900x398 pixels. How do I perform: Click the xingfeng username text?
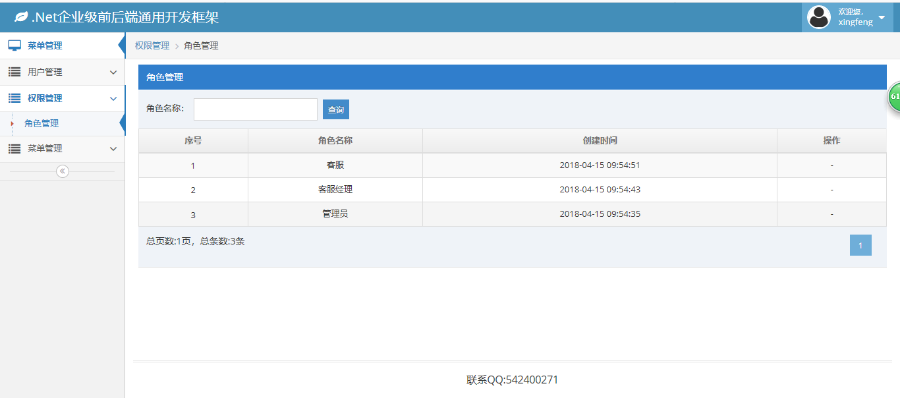[855, 22]
